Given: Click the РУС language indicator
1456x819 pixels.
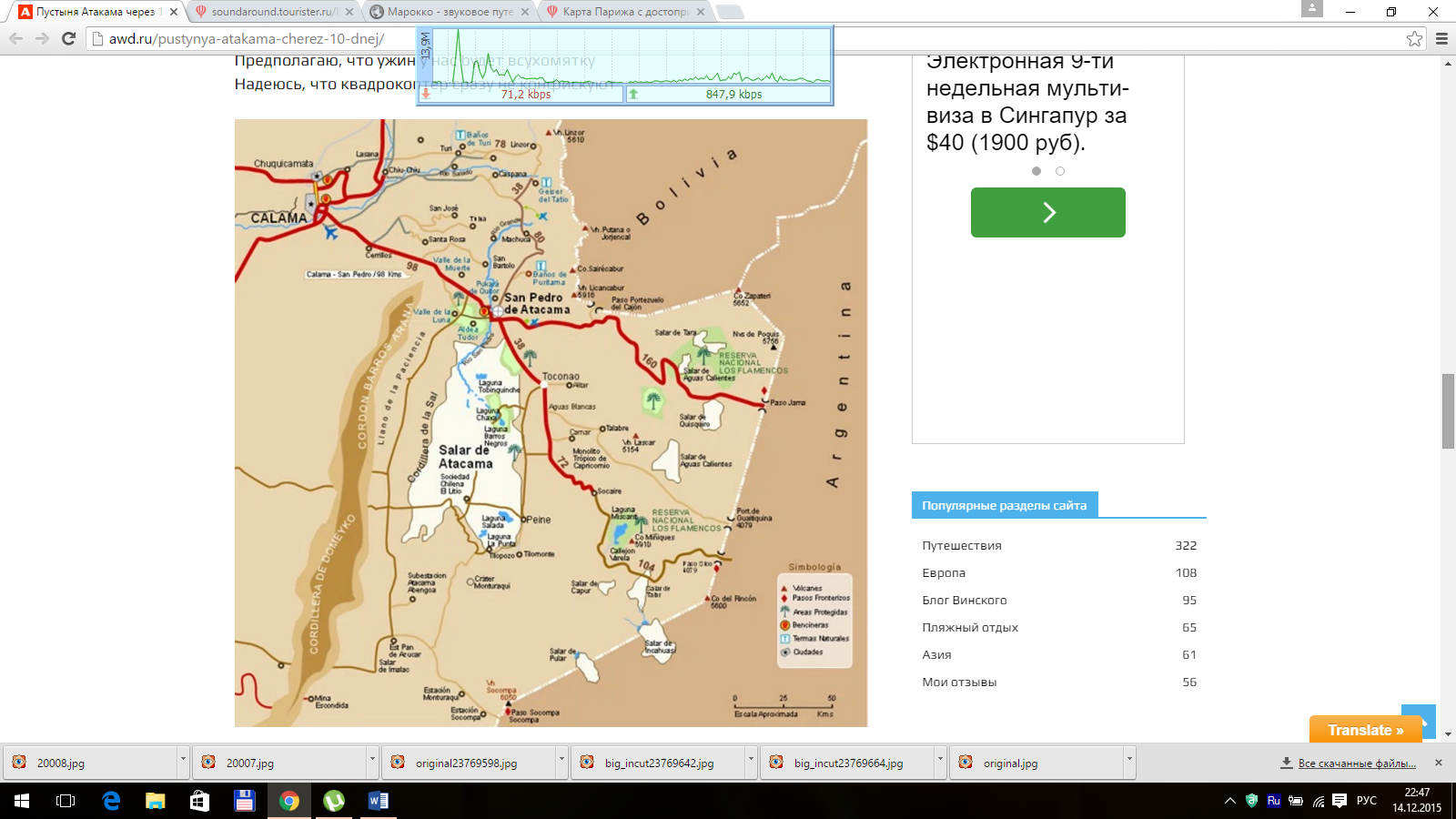Looking at the screenshot, I should 1367,801.
